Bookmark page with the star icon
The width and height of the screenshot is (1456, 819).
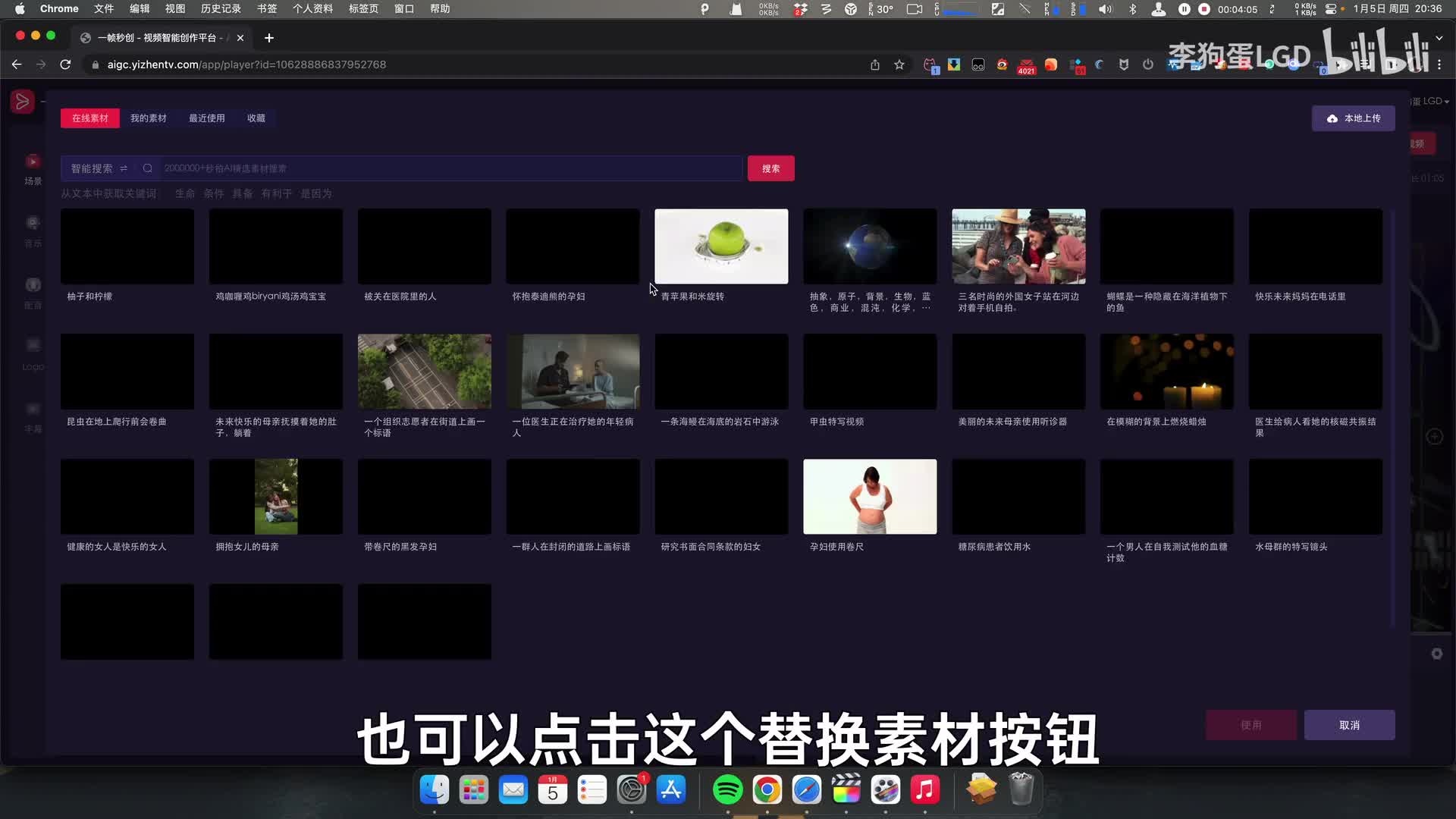(899, 65)
